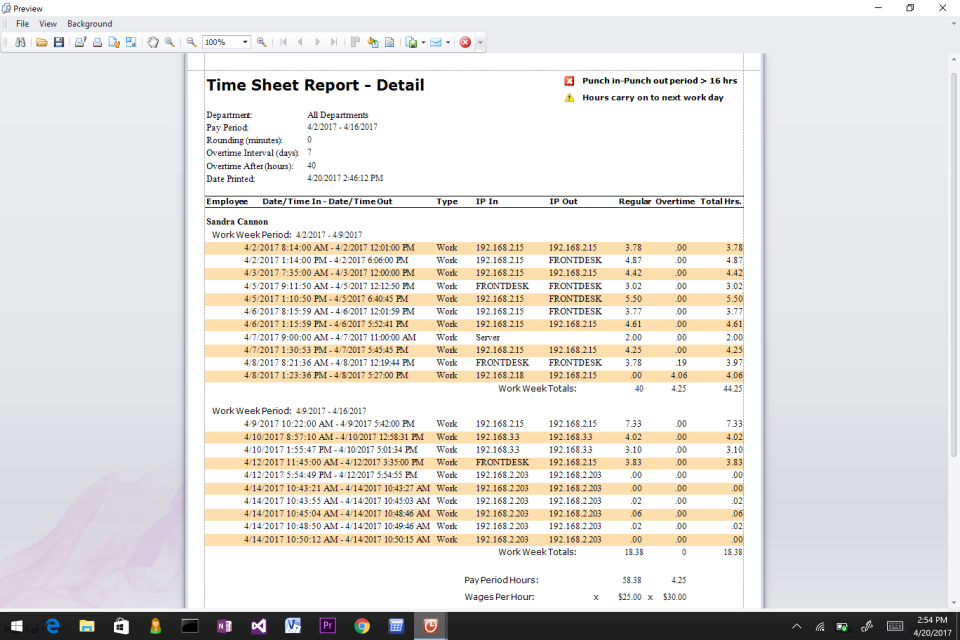Go to the first page

point(283,42)
